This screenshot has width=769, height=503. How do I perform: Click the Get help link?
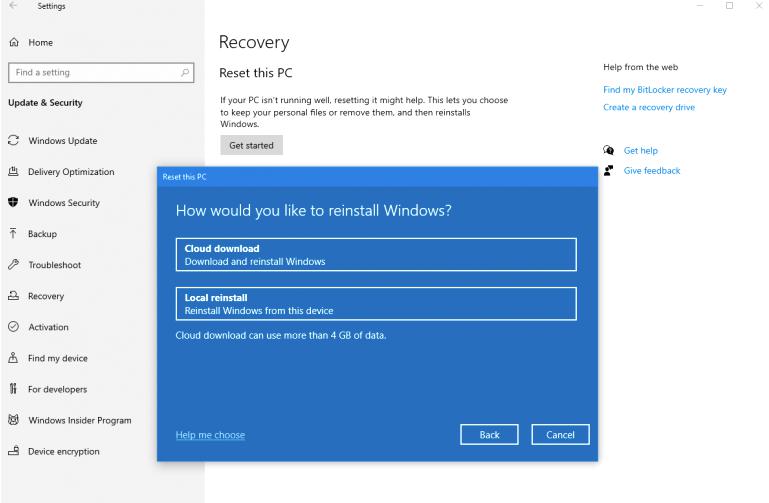(x=641, y=151)
